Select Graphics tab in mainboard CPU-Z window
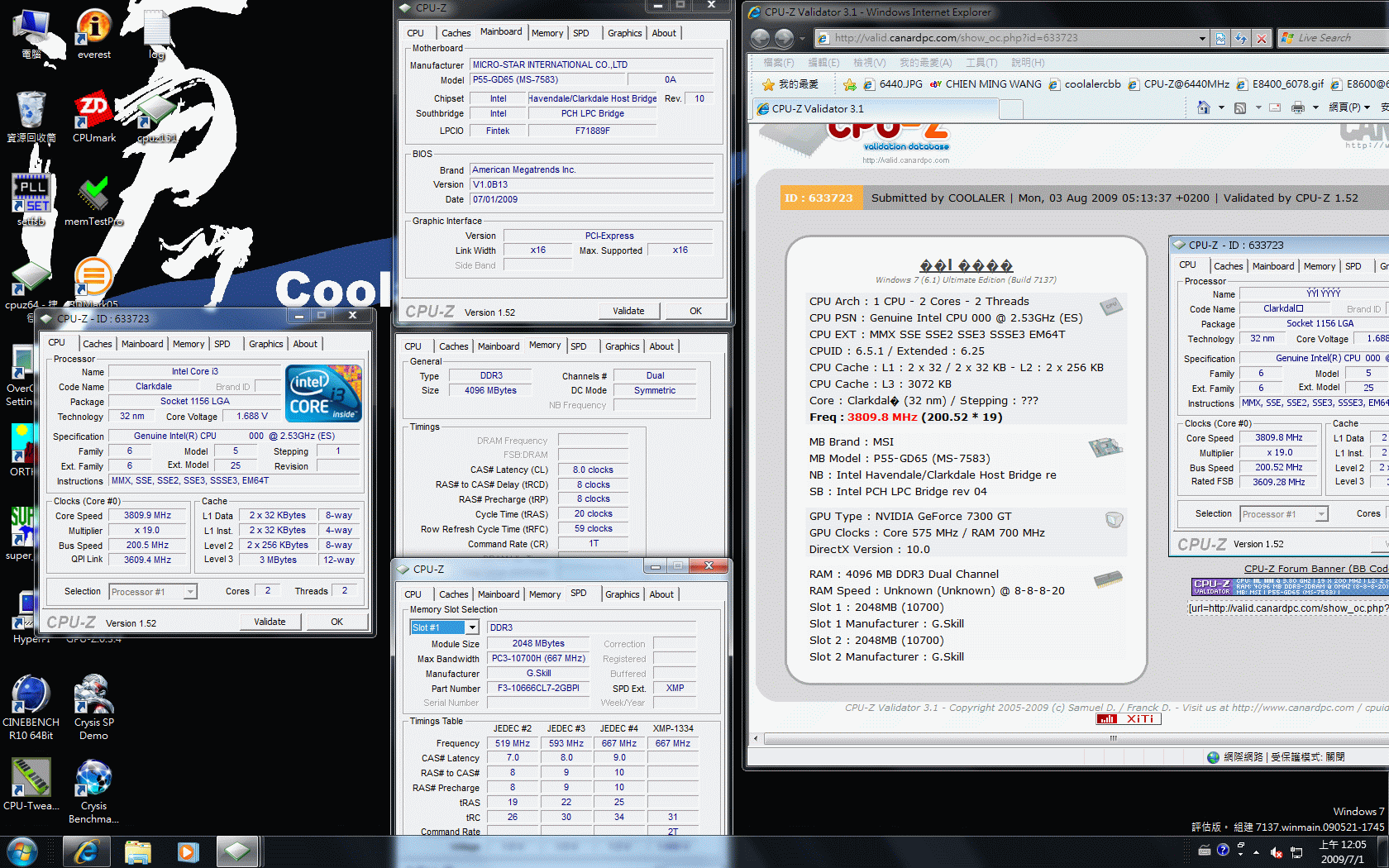The height and width of the screenshot is (868, 1389). [624, 33]
